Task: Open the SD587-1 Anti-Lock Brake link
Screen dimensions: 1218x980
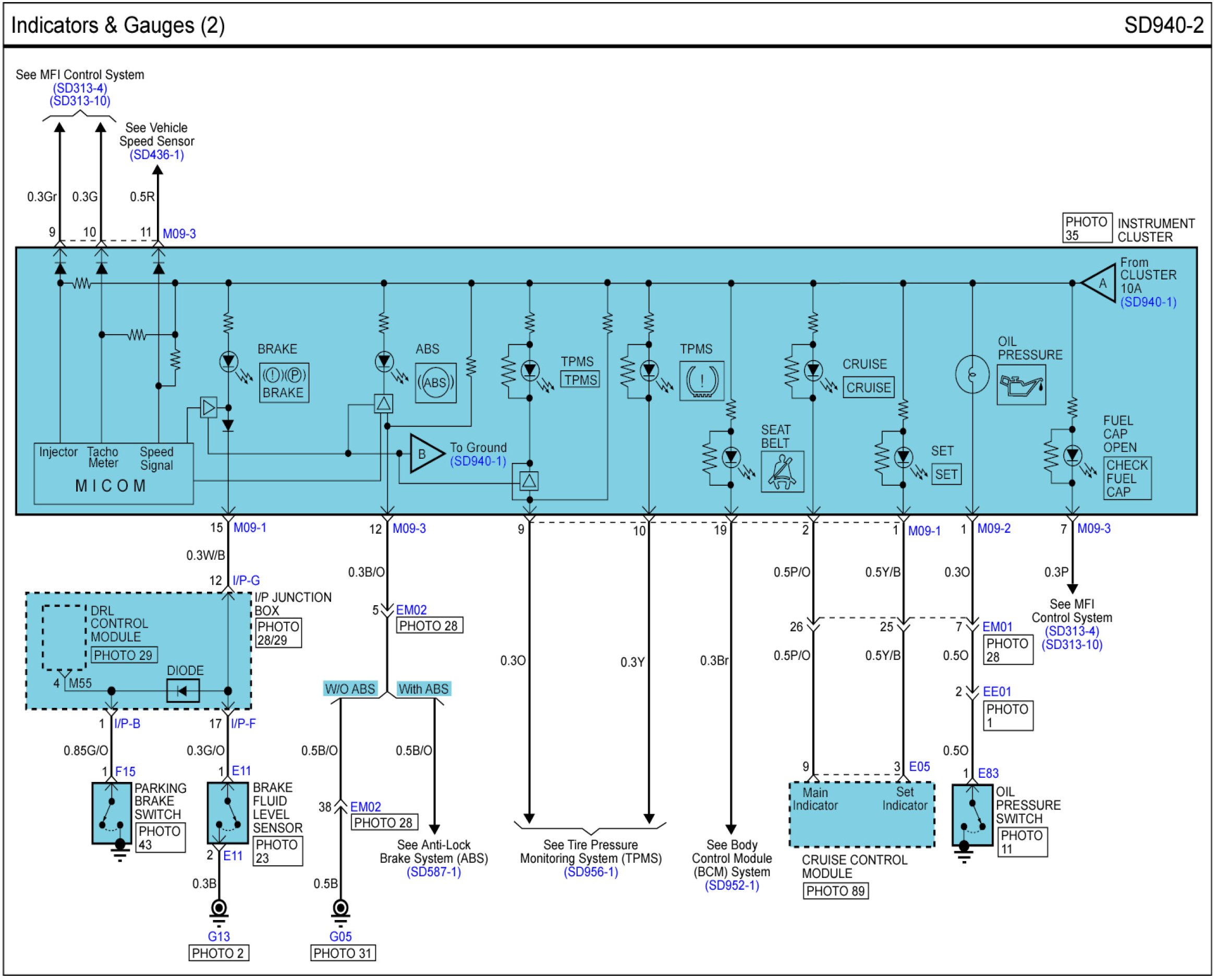Action: tap(433, 872)
